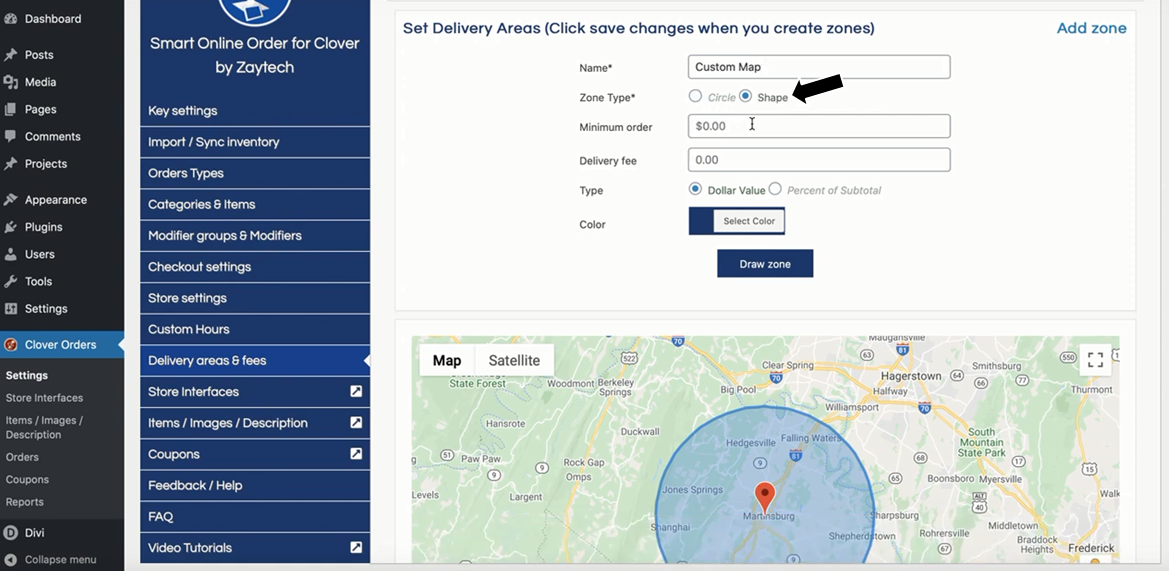
Task: Click the Posts pin icon
Action: (10, 54)
